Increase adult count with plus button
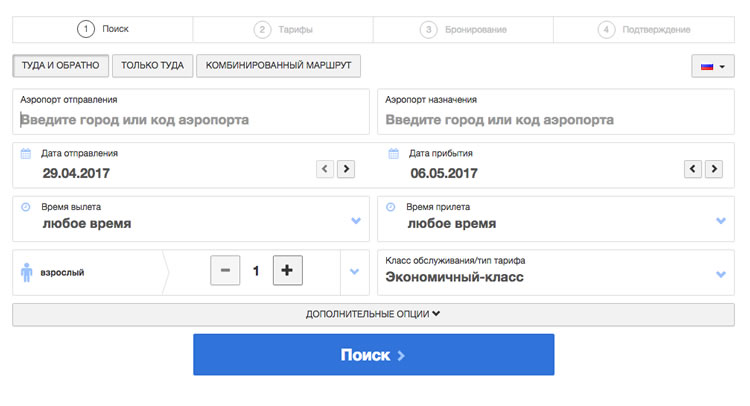 tap(288, 270)
